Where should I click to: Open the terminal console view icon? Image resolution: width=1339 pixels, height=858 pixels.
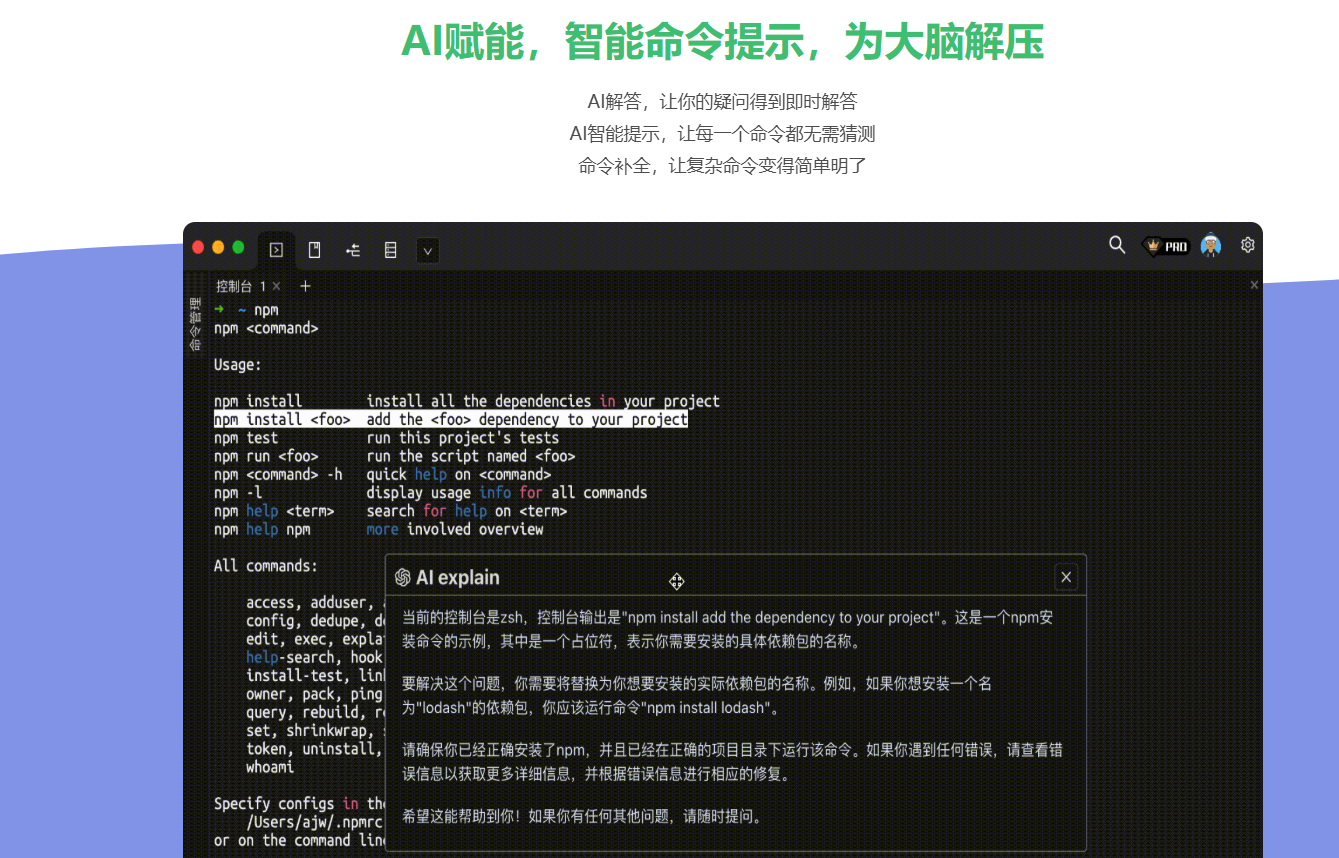(276, 250)
